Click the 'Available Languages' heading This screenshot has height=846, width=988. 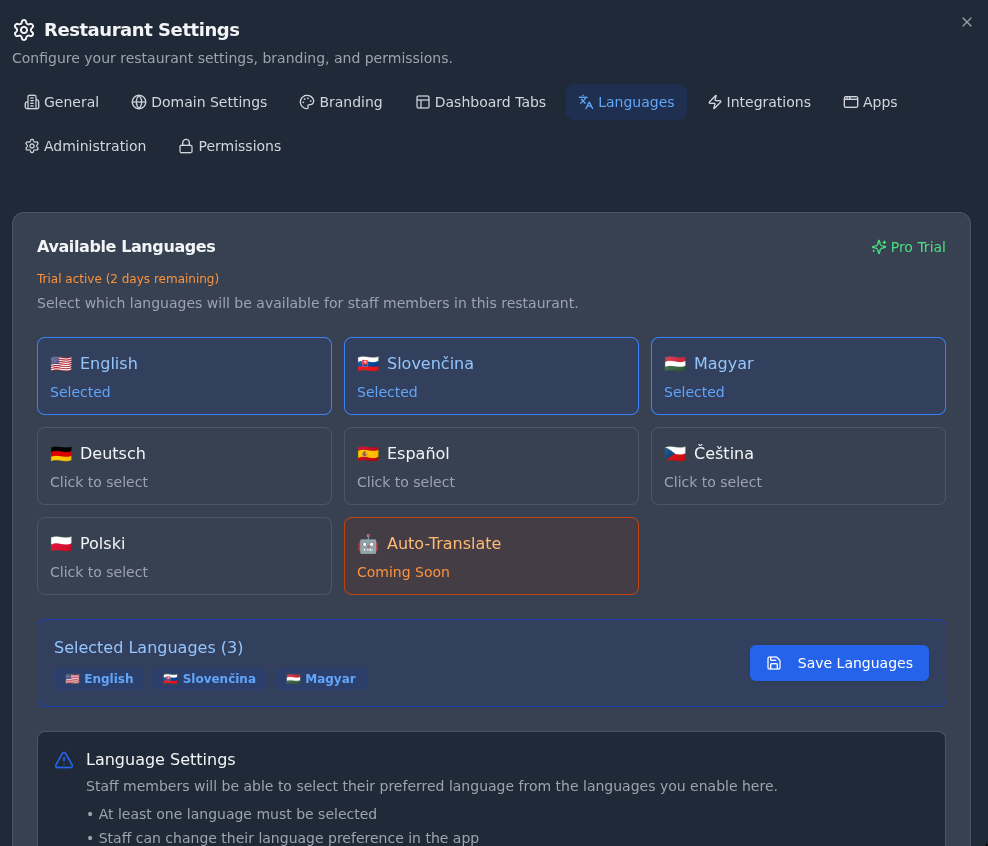pyautogui.click(x=126, y=246)
